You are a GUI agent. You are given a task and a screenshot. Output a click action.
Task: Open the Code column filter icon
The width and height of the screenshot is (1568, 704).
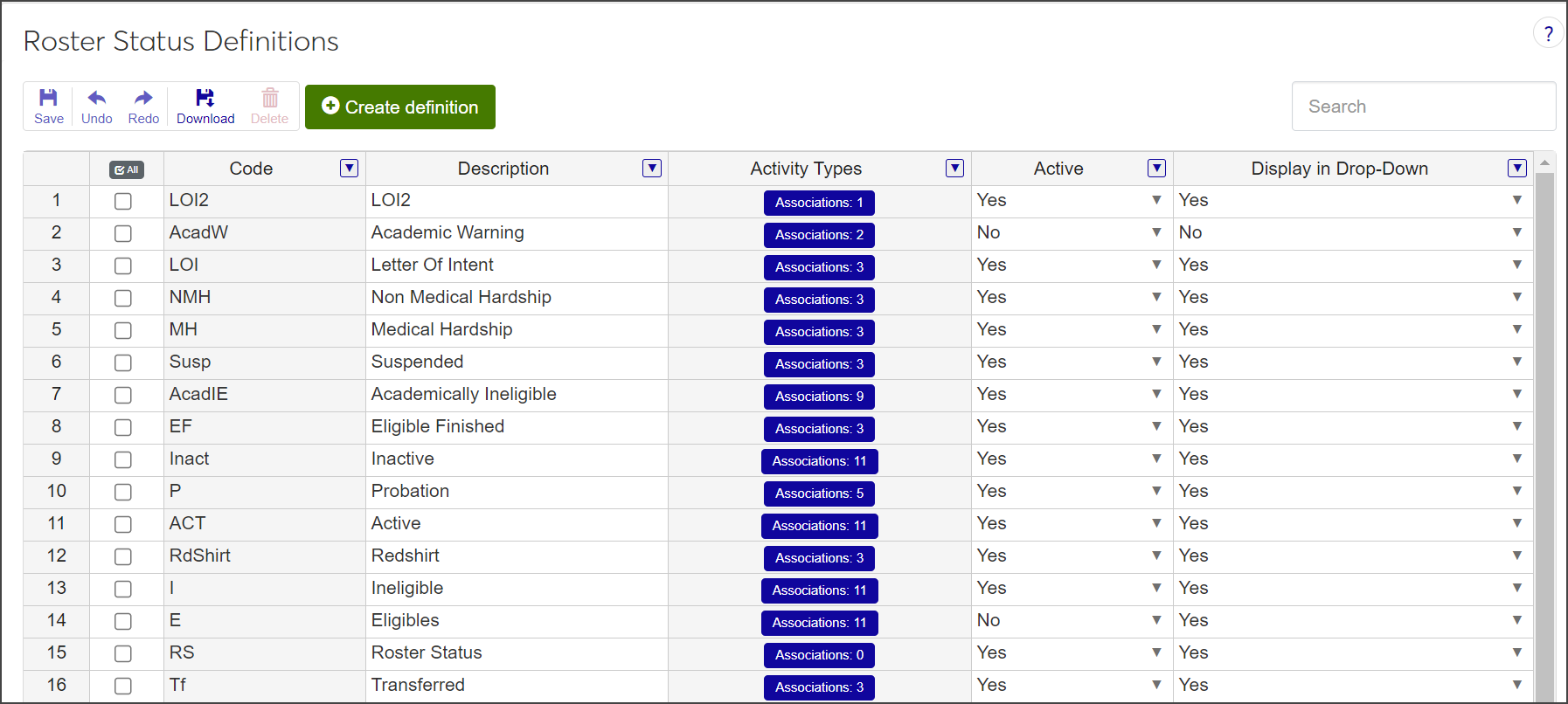click(x=349, y=169)
